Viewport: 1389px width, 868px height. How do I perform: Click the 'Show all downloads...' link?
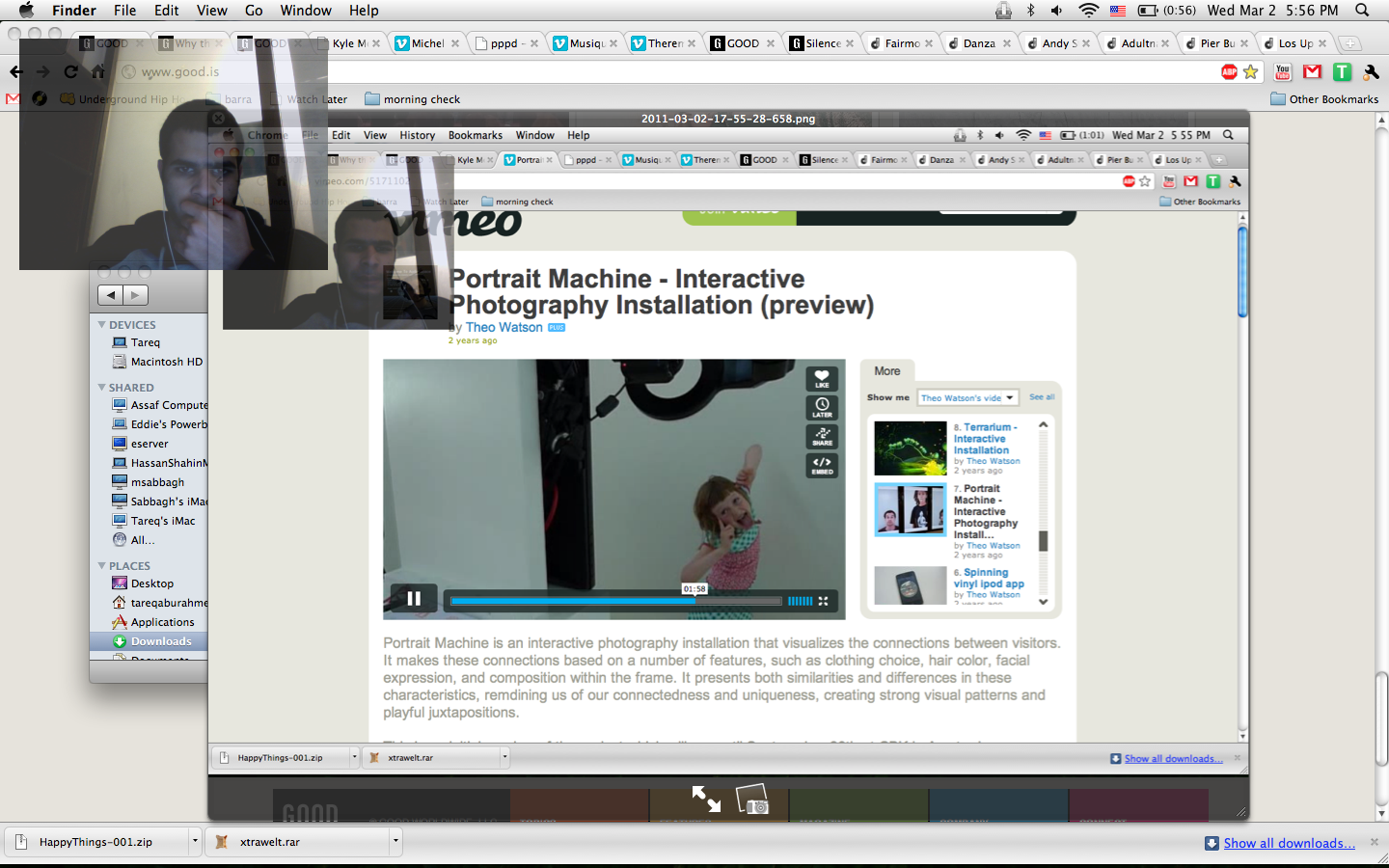tap(1289, 843)
